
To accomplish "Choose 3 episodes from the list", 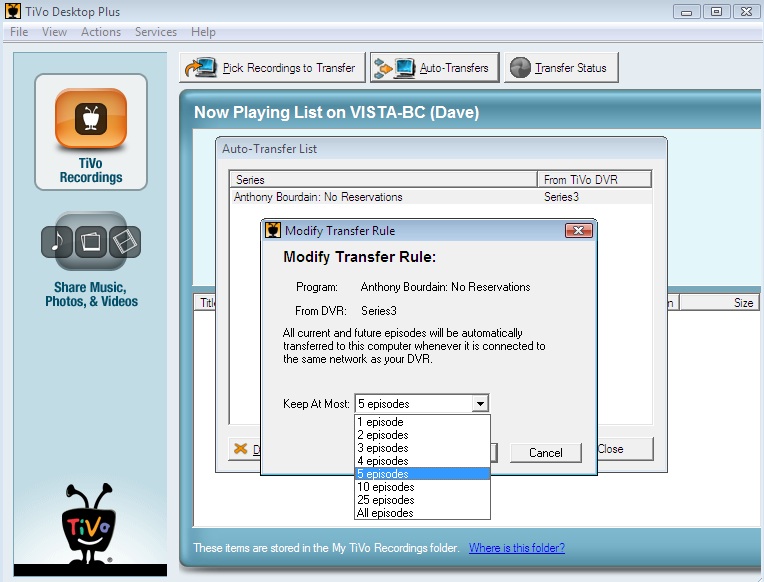I will [422, 447].
